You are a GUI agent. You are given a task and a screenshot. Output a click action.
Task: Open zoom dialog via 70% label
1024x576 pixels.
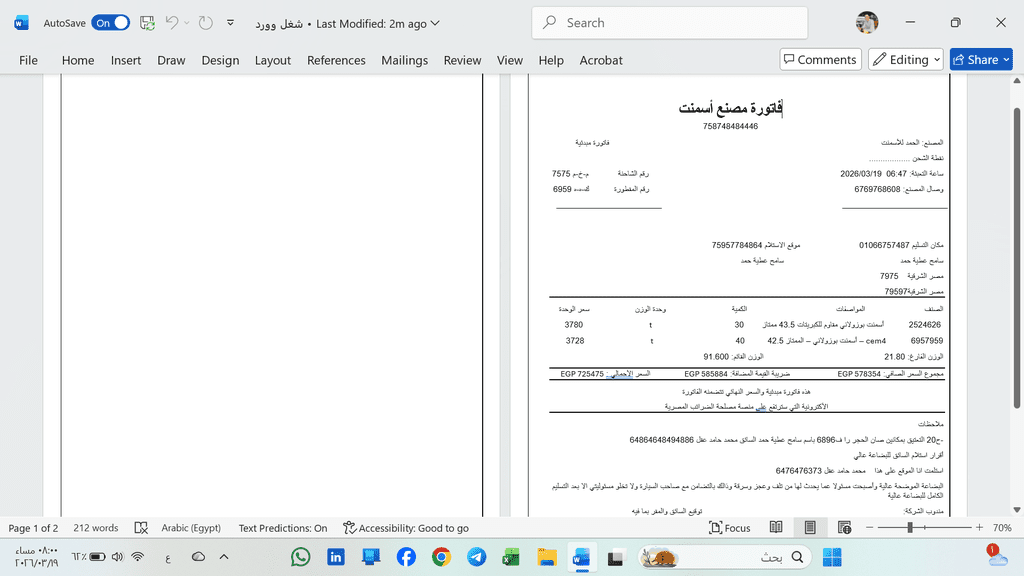coord(1002,528)
